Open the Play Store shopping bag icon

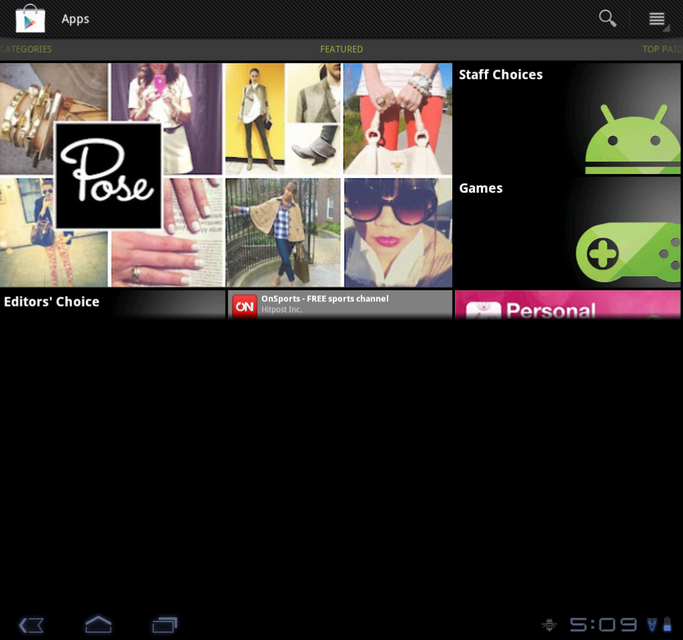[x=30, y=19]
